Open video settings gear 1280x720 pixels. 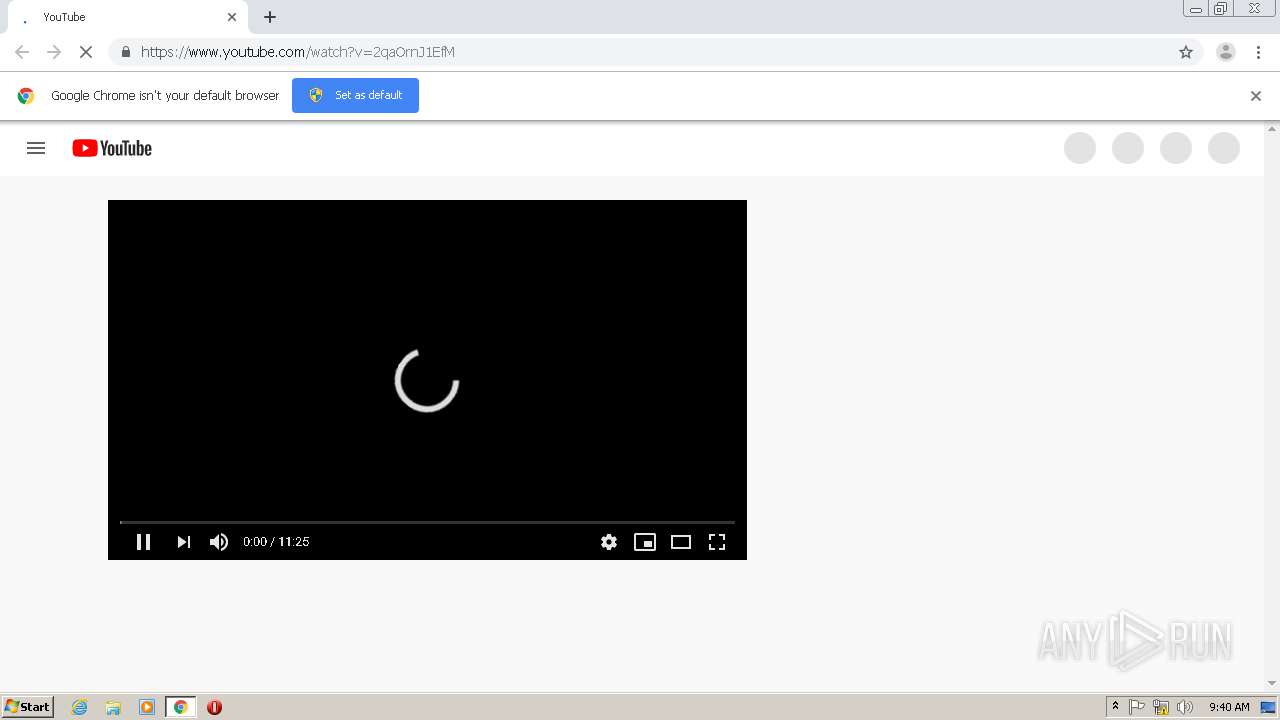(x=609, y=542)
